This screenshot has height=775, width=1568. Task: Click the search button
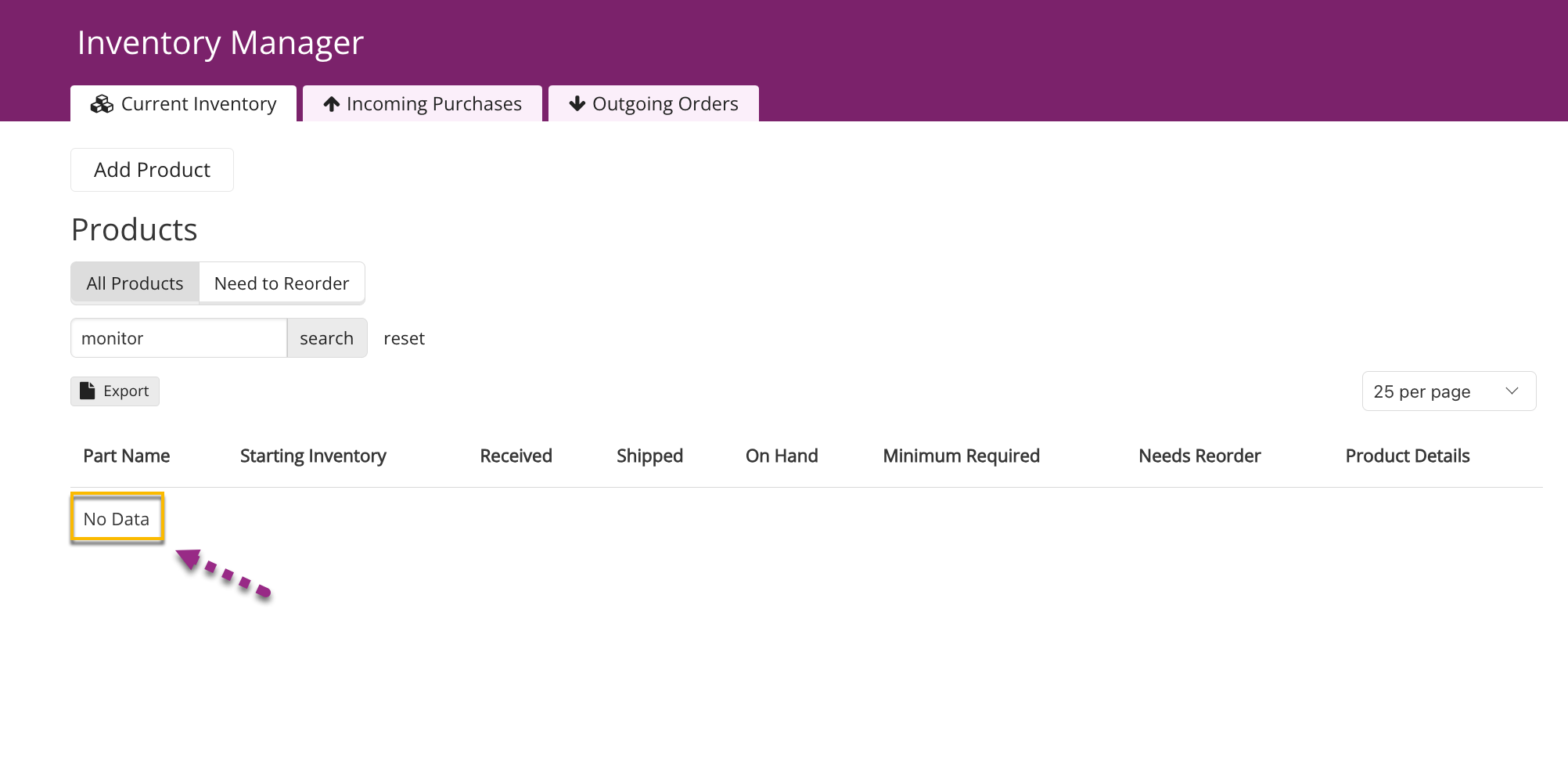tap(326, 338)
